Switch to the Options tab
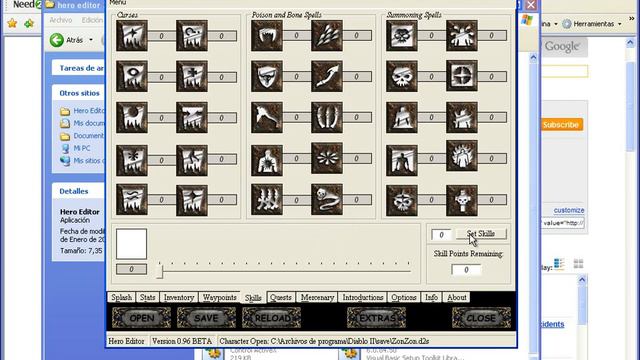 click(404, 297)
